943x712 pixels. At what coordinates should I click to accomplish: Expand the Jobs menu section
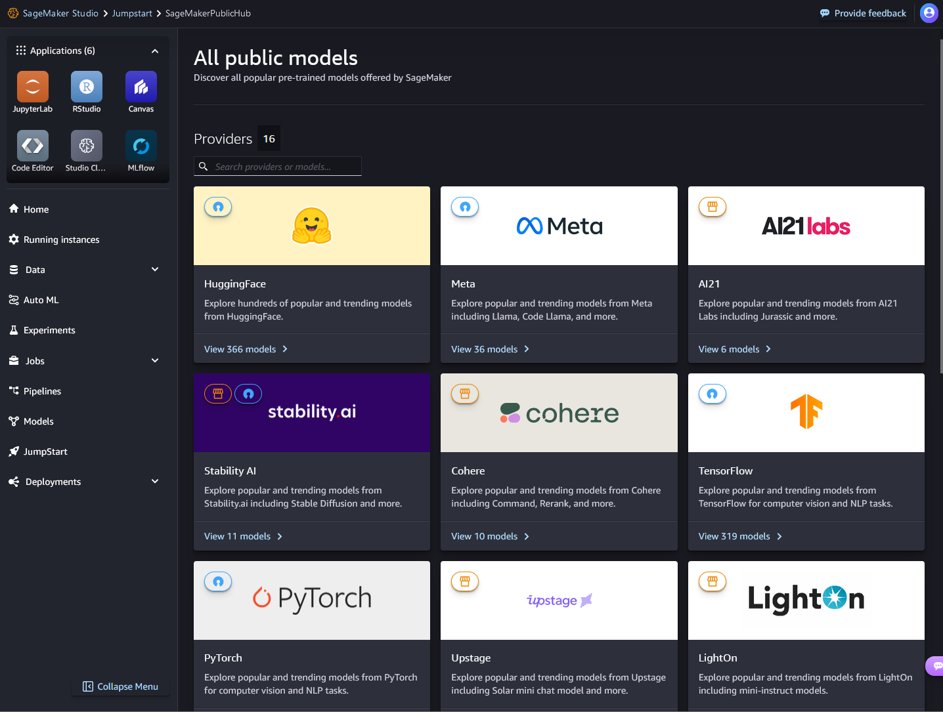155,361
